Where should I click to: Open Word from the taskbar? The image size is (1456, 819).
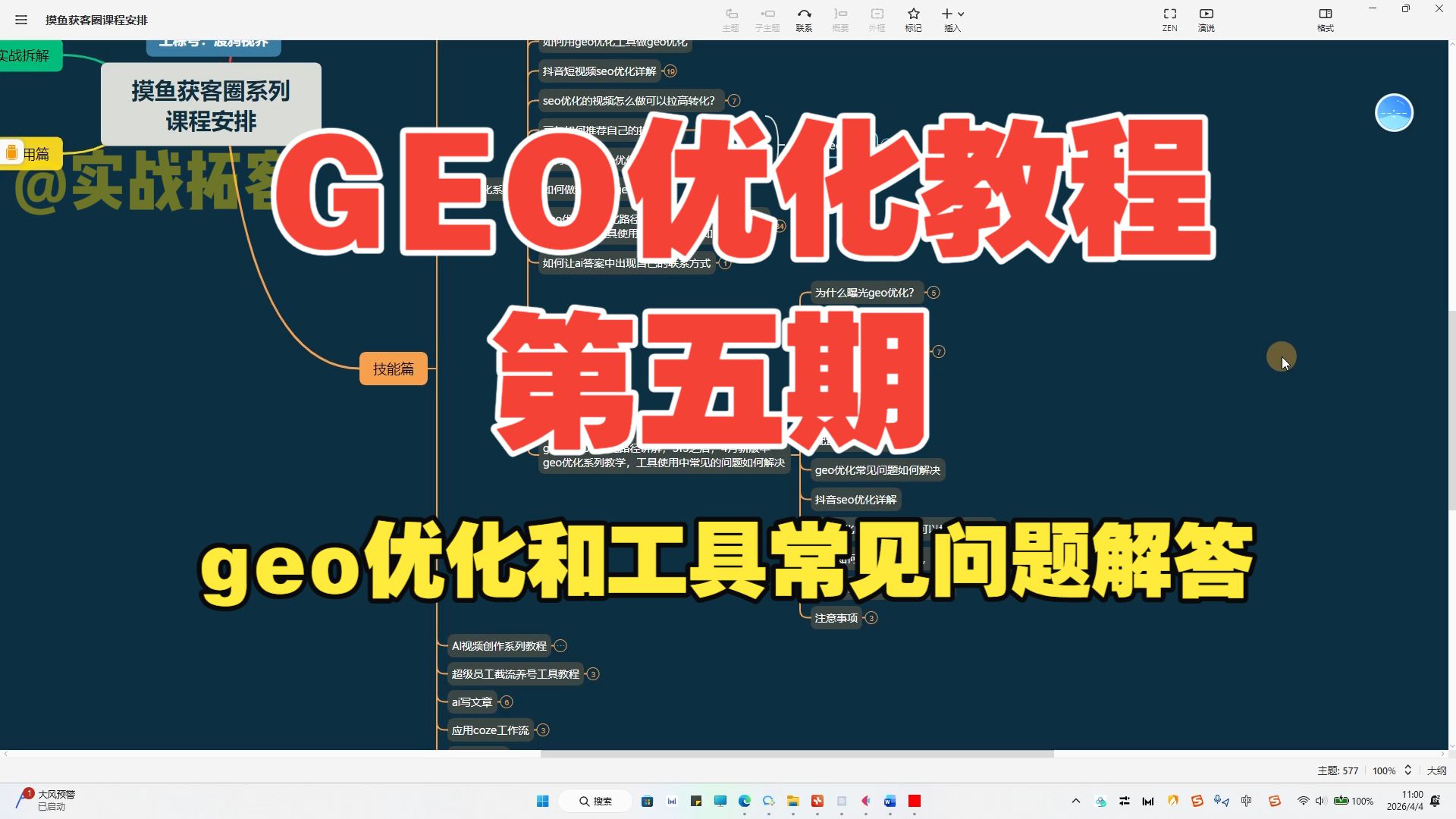[x=890, y=802]
